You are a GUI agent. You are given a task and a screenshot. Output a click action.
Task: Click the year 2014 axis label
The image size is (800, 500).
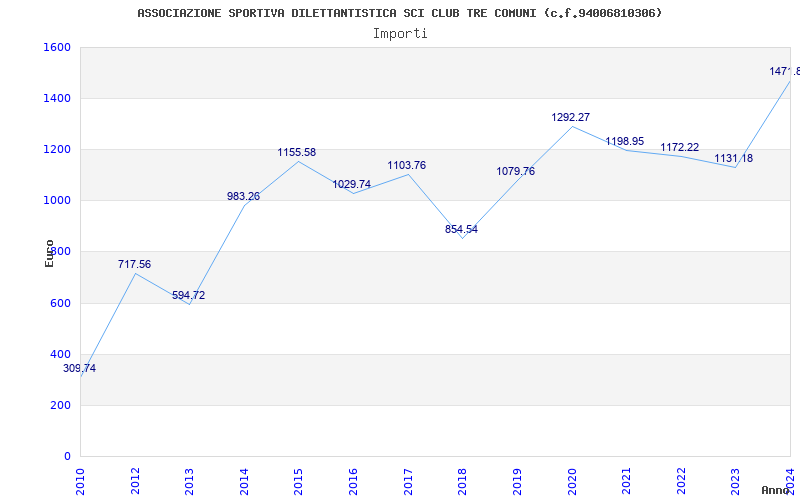(244, 482)
